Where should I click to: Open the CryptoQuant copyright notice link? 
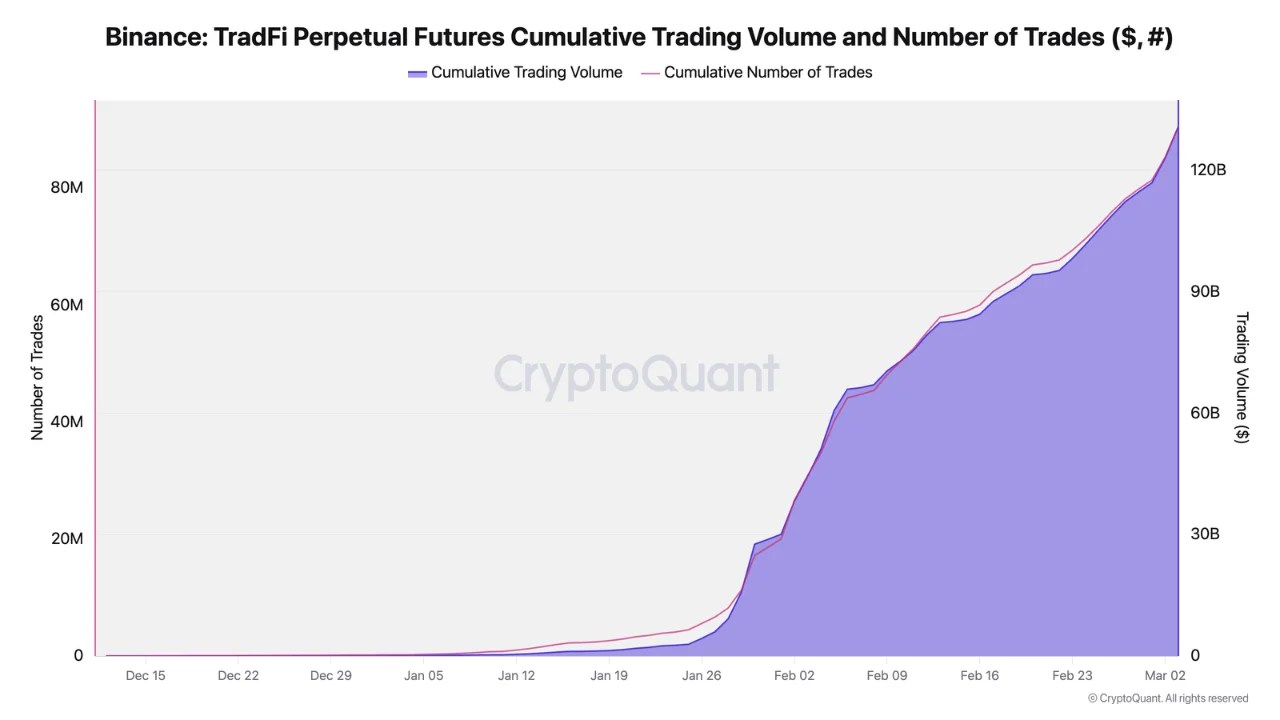tap(1167, 698)
